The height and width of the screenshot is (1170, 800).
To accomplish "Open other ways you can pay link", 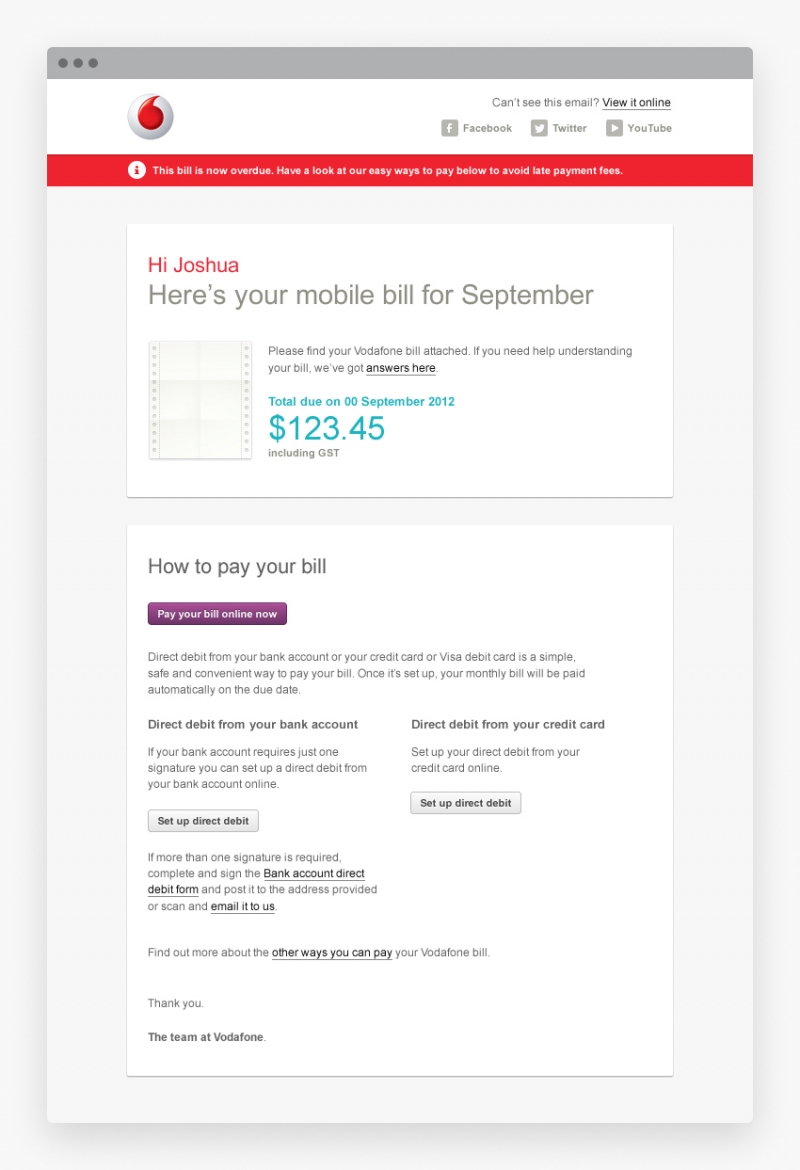I will coord(331,952).
